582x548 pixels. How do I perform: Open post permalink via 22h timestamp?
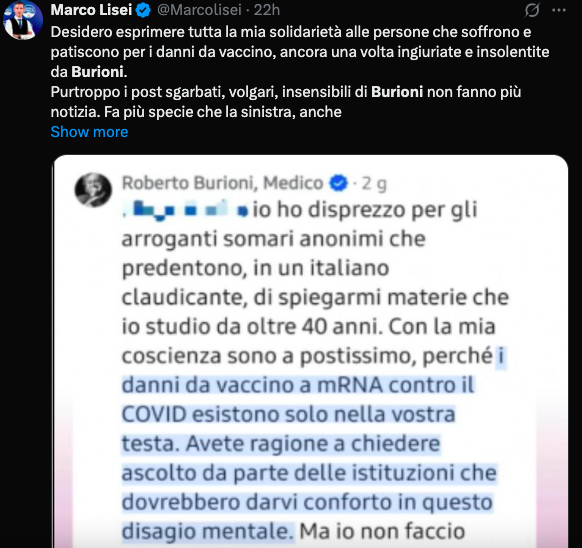coord(267,10)
